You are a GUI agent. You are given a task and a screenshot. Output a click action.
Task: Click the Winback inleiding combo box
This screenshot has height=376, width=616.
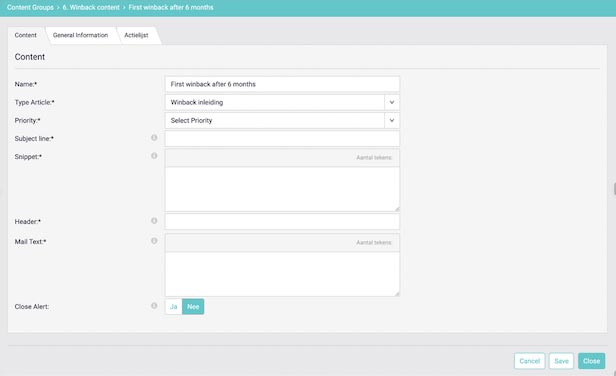pyautogui.click(x=282, y=102)
